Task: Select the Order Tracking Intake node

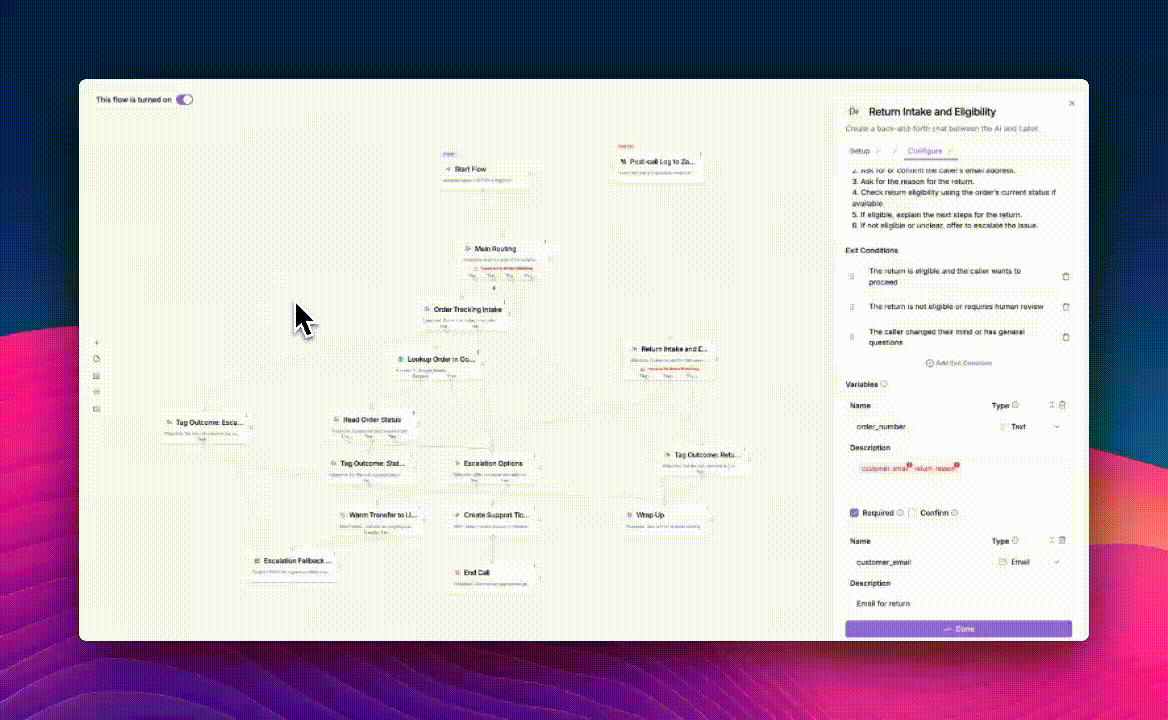Action: pyautogui.click(x=466, y=316)
